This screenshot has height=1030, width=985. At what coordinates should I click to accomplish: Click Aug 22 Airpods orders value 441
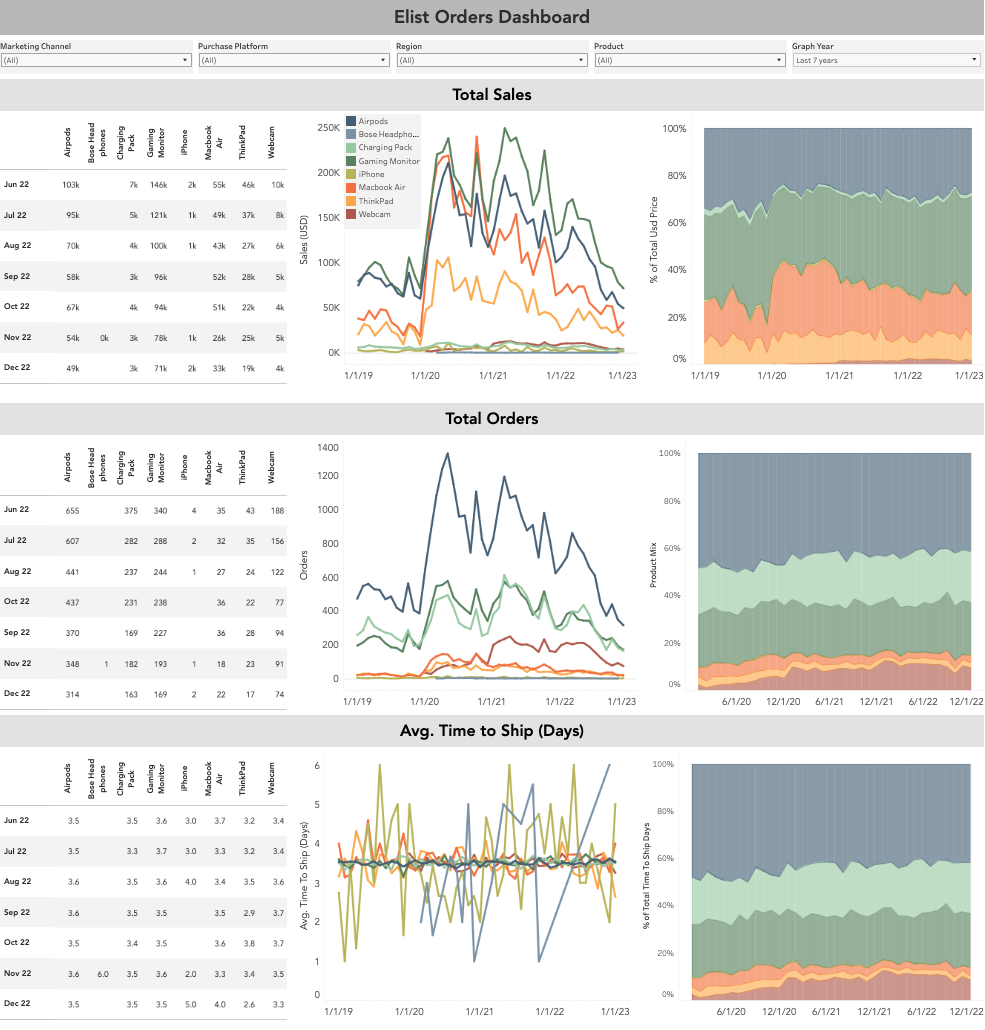tap(72, 572)
